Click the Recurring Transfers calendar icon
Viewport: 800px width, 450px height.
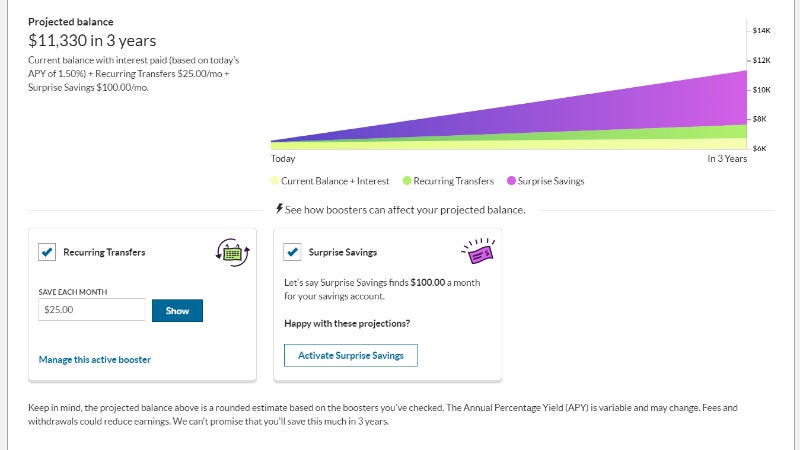pos(232,252)
